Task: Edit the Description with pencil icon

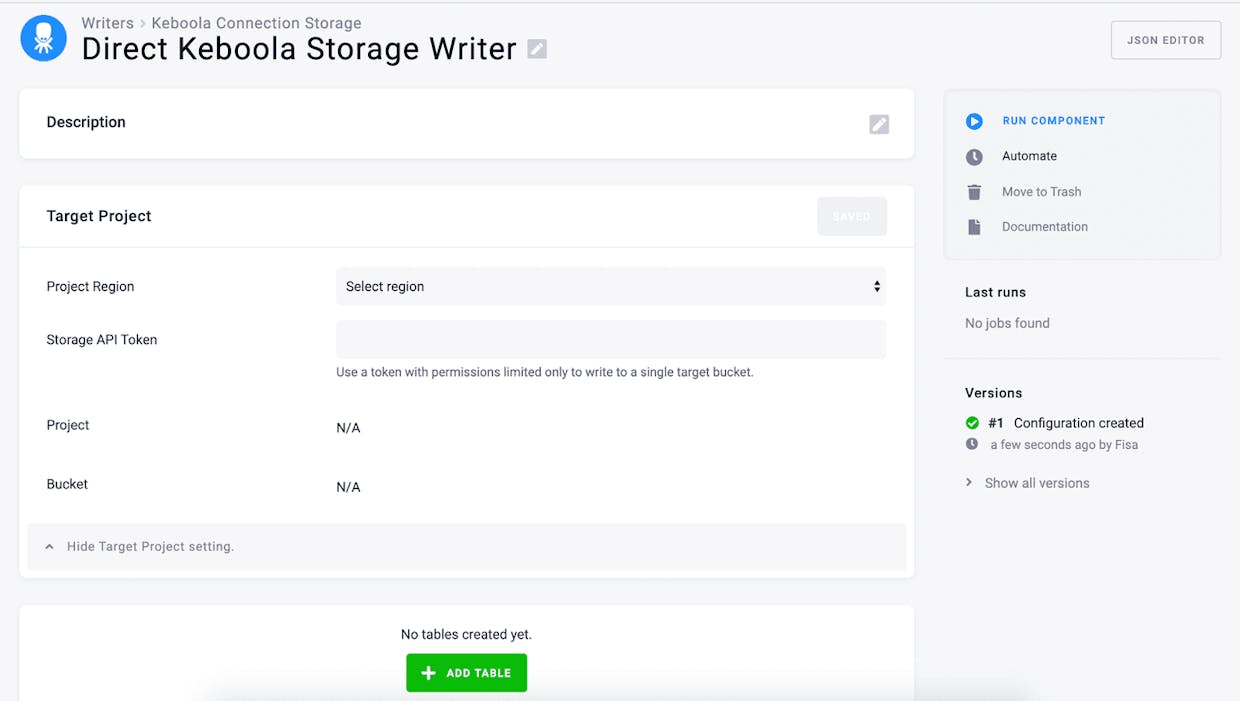Action: (879, 124)
